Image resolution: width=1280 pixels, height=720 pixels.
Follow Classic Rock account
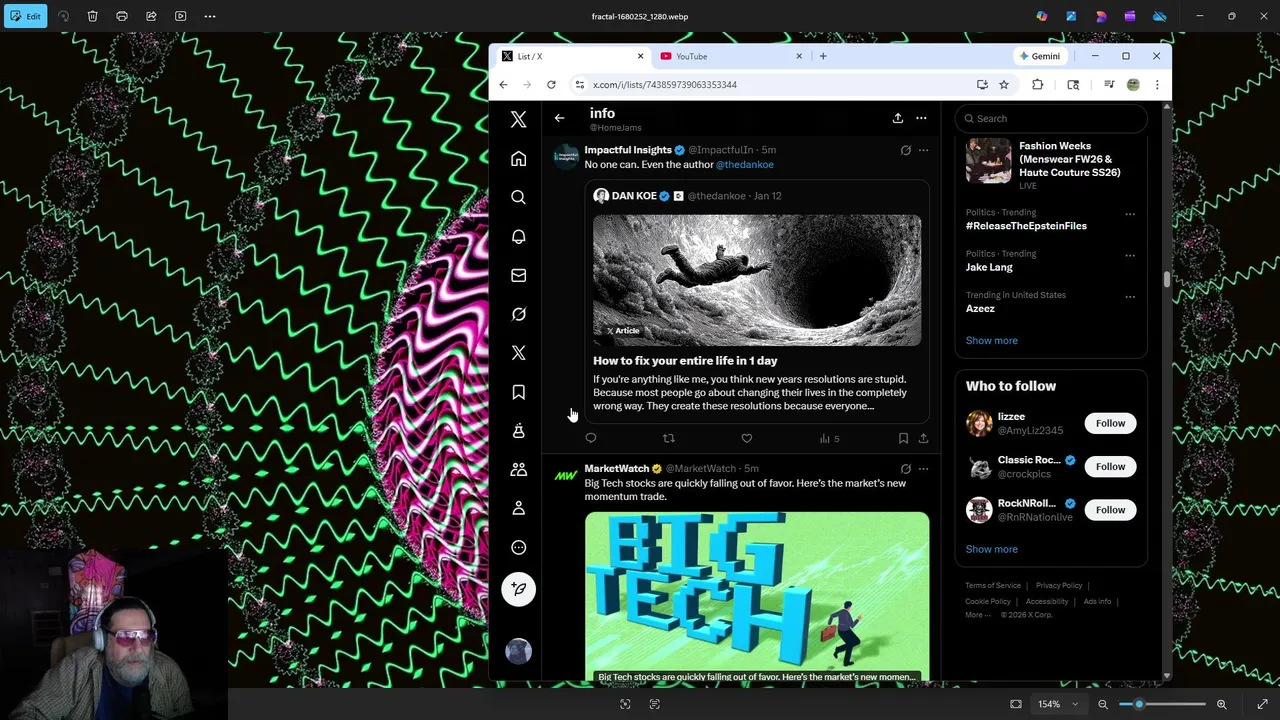coord(1110,466)
